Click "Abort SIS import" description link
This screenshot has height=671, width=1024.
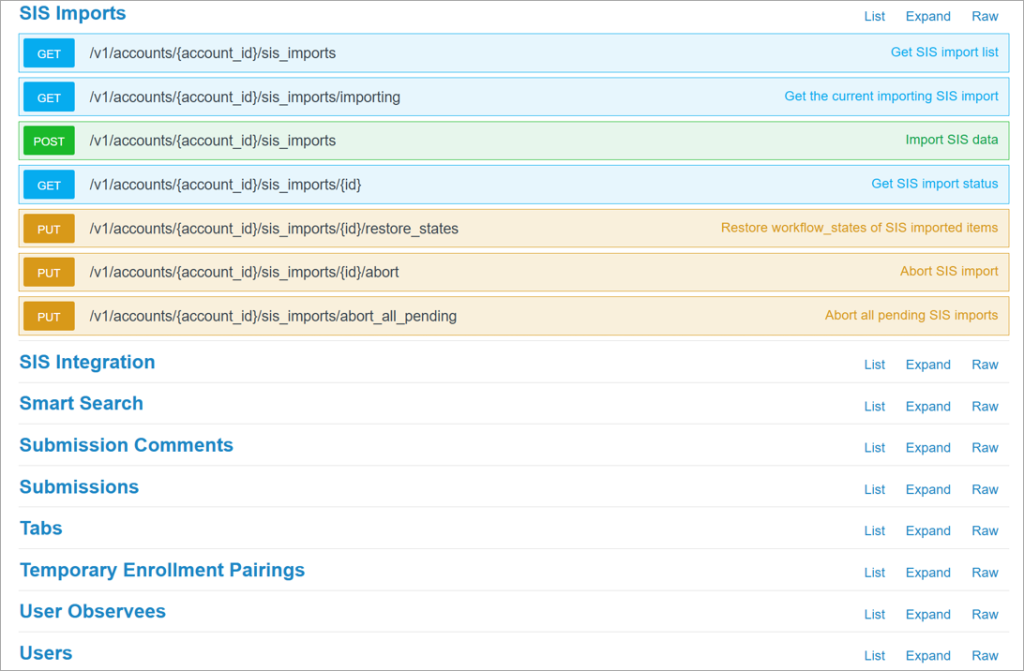tap(949, 271)
